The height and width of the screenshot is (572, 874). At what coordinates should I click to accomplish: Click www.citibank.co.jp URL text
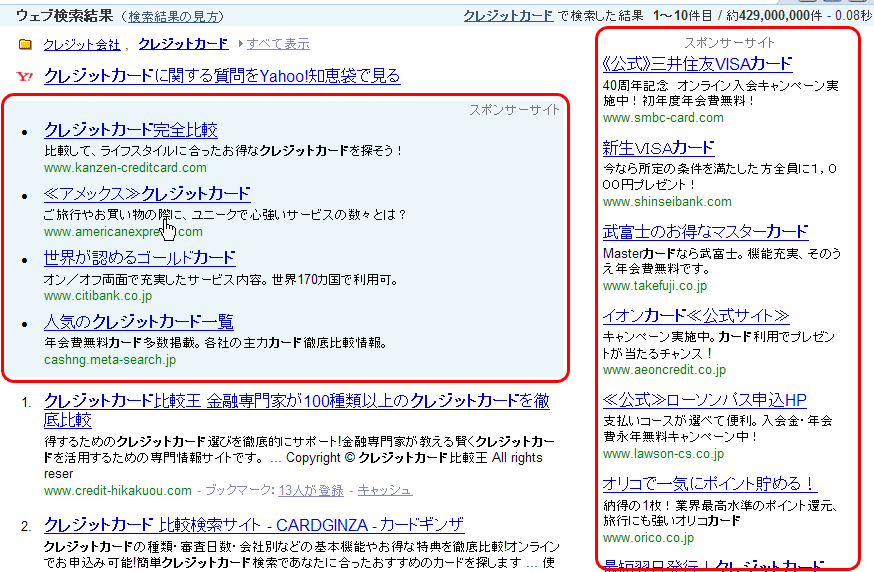[98, 296]
